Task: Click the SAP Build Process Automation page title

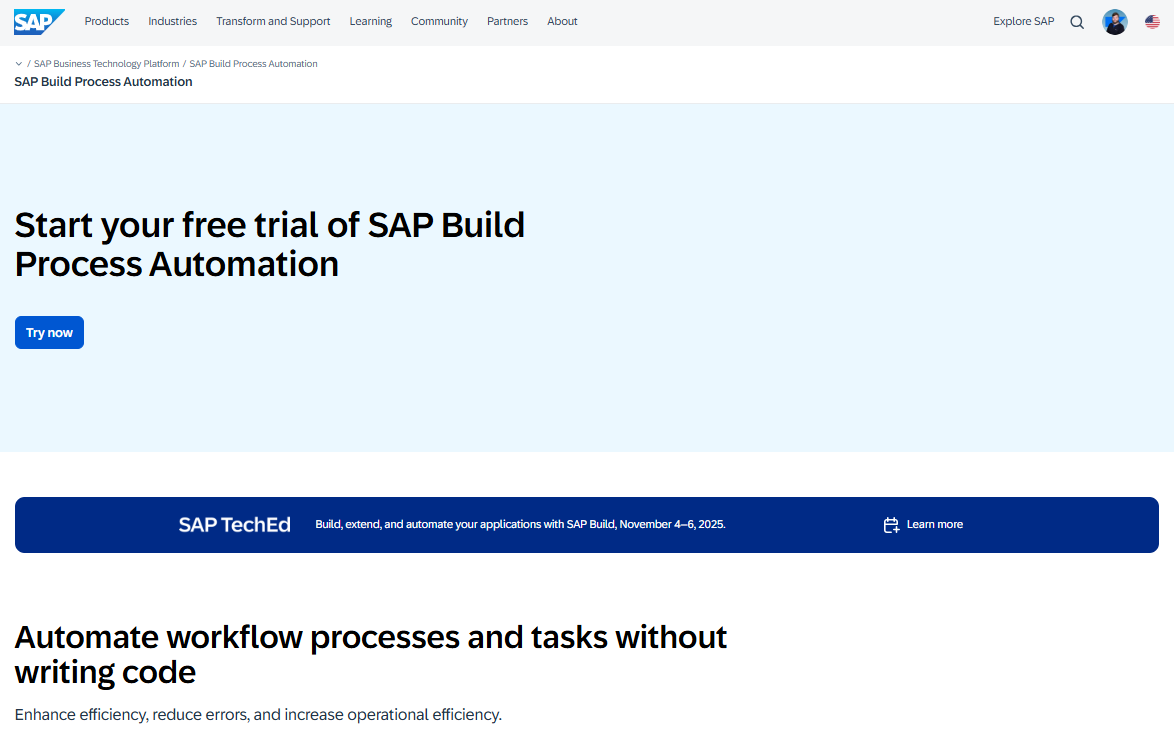Action: (103, 82)
